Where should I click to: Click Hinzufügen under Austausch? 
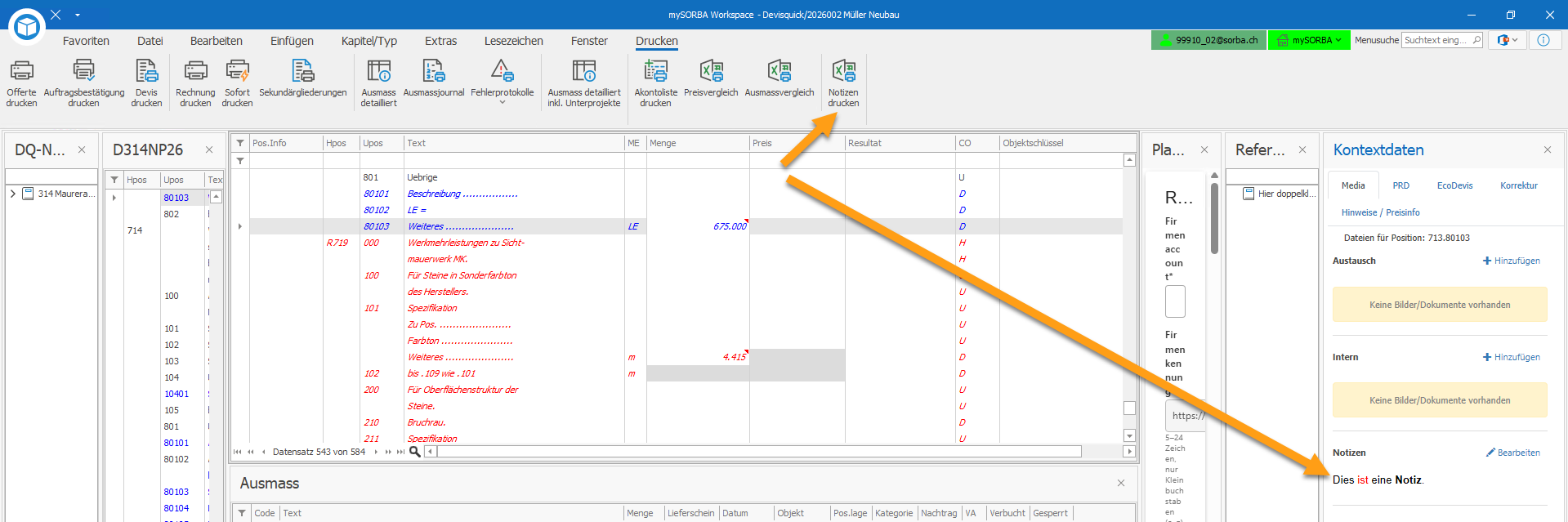click(x=1512, y=261)
